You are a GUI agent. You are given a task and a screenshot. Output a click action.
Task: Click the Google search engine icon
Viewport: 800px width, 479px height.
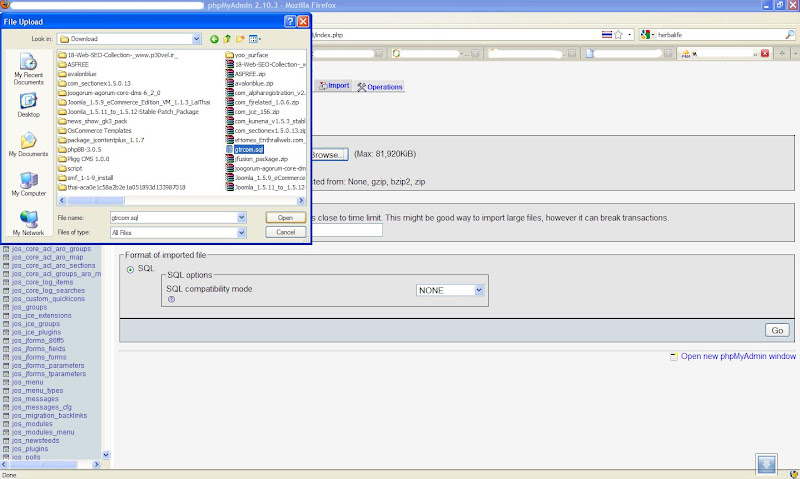point(645,35)
